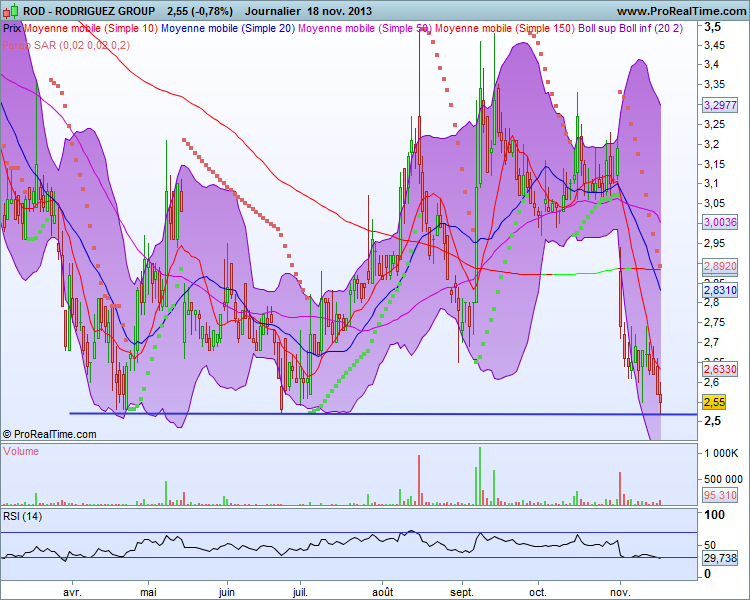The width and height of the screenshot is (750, 600).
Task: Click the 2,55 (-0,78%) quote text
Action: 200,11
